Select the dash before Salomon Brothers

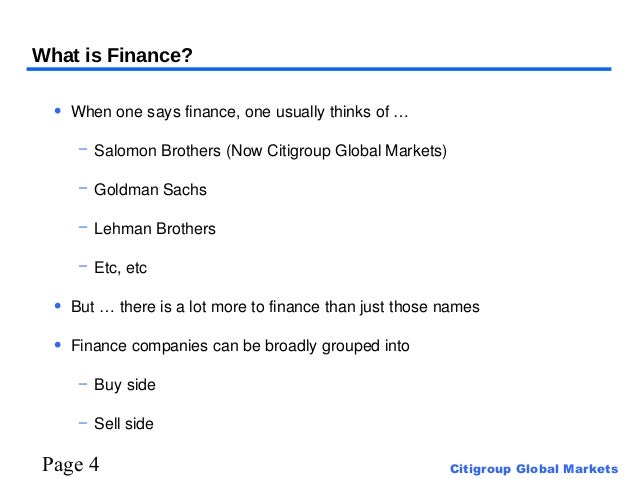coord(83,149)
